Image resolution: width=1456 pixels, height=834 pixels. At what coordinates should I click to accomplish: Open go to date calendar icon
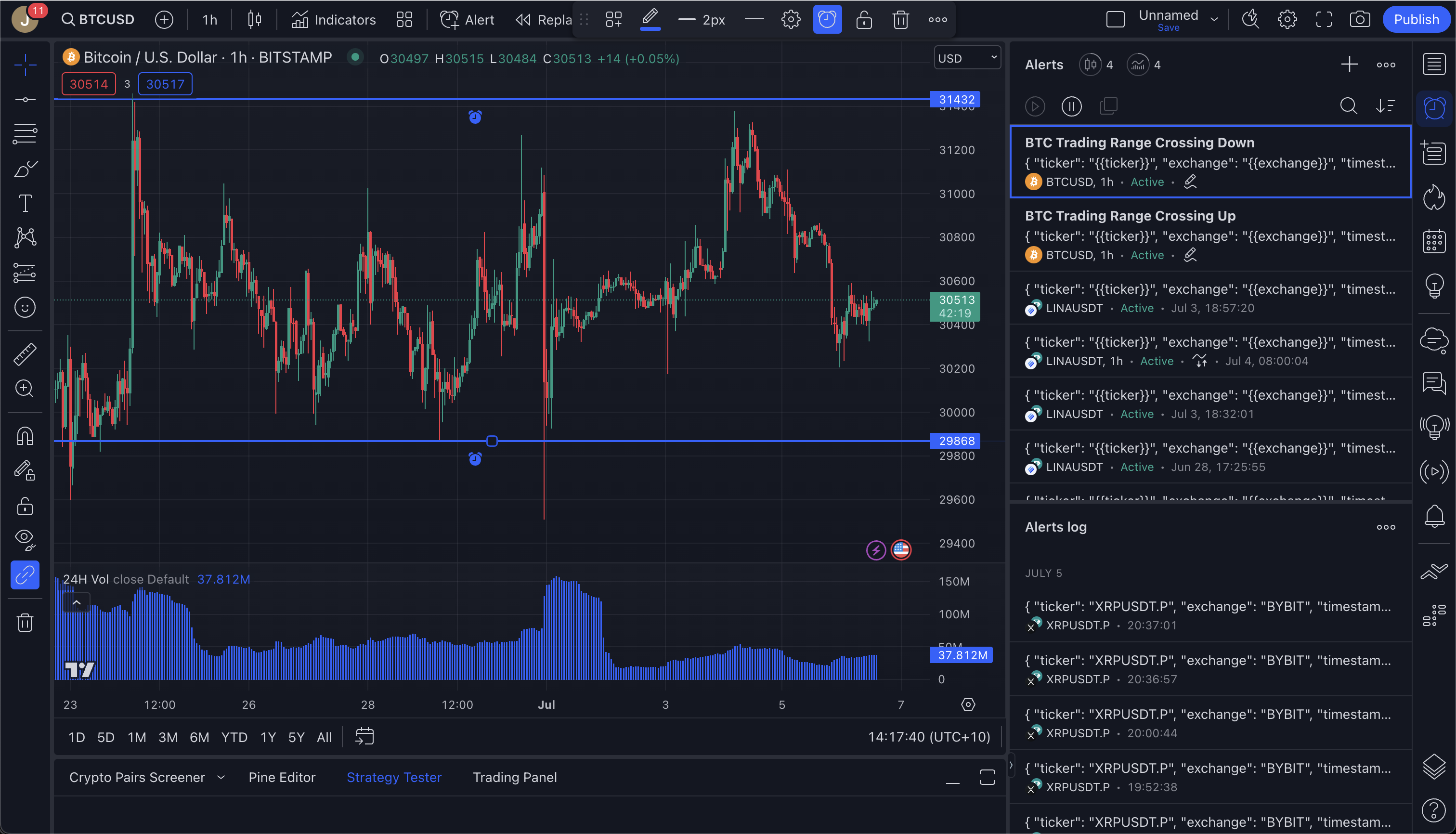tap(365, 737)
